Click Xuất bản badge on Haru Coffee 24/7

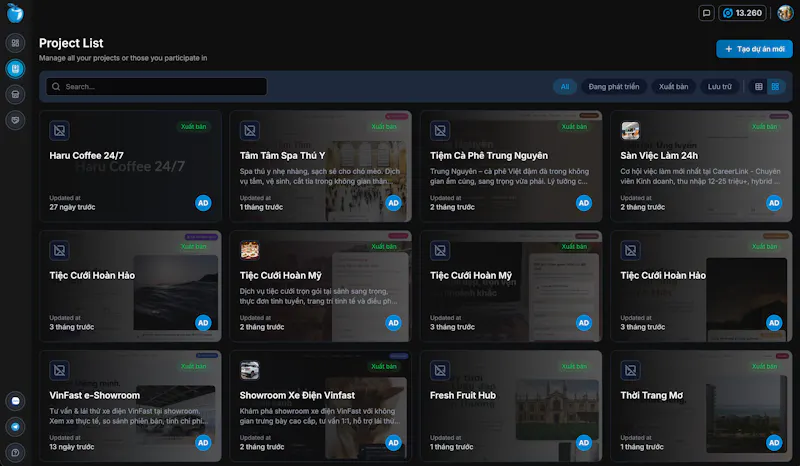193,127
